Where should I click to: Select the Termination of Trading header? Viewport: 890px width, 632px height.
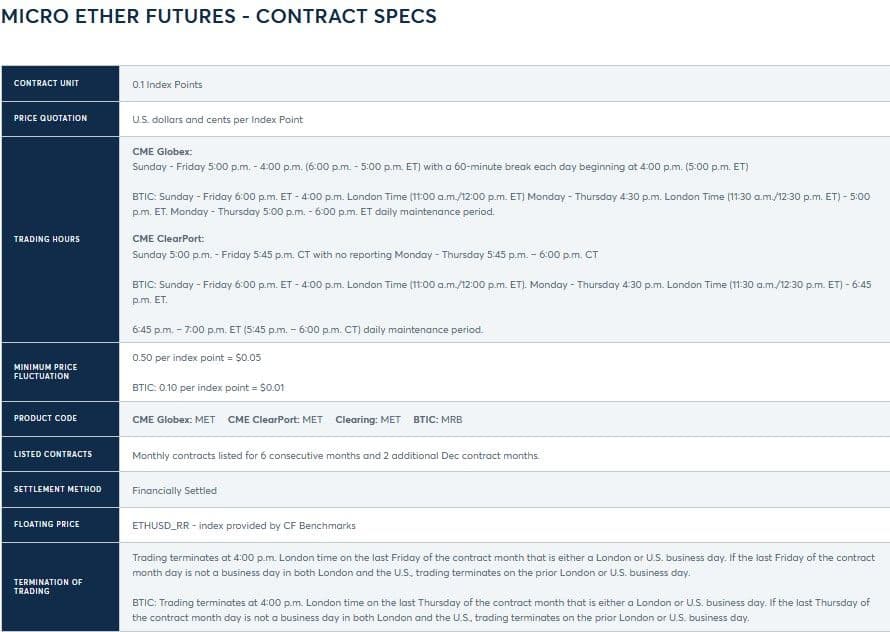coord(48,586)
